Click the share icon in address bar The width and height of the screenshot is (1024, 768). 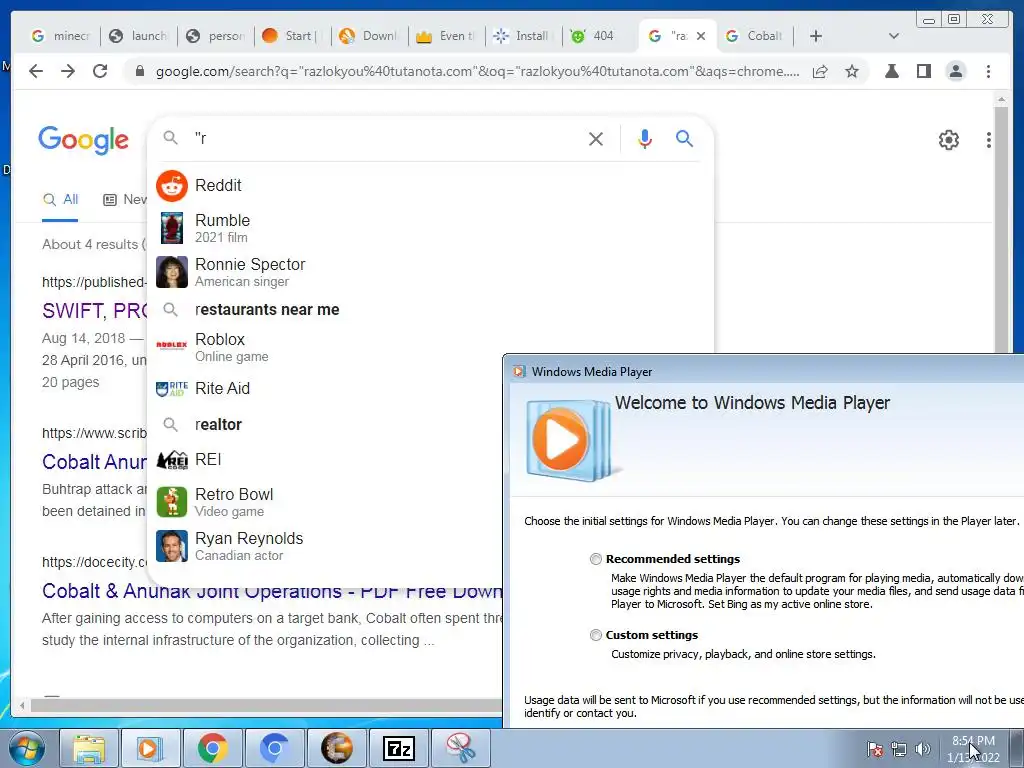(x=820, y=71)
